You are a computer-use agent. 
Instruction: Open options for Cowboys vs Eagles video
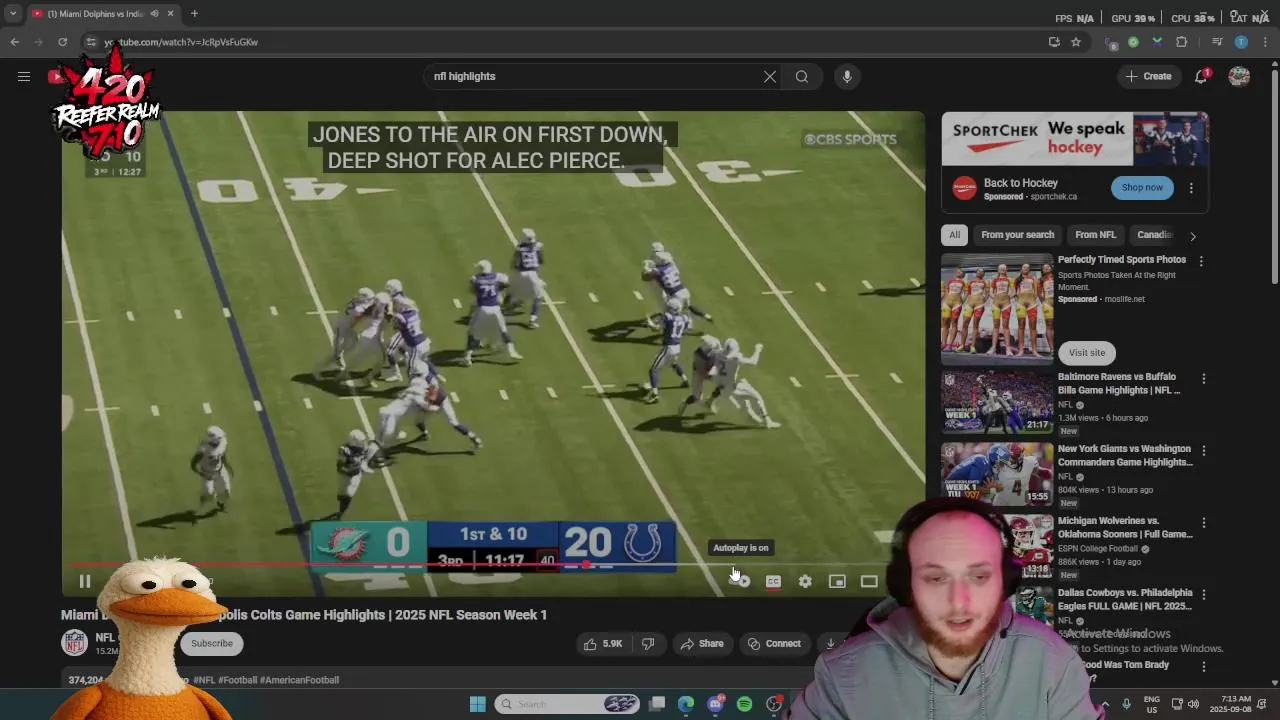click(x=1203, y=595)
